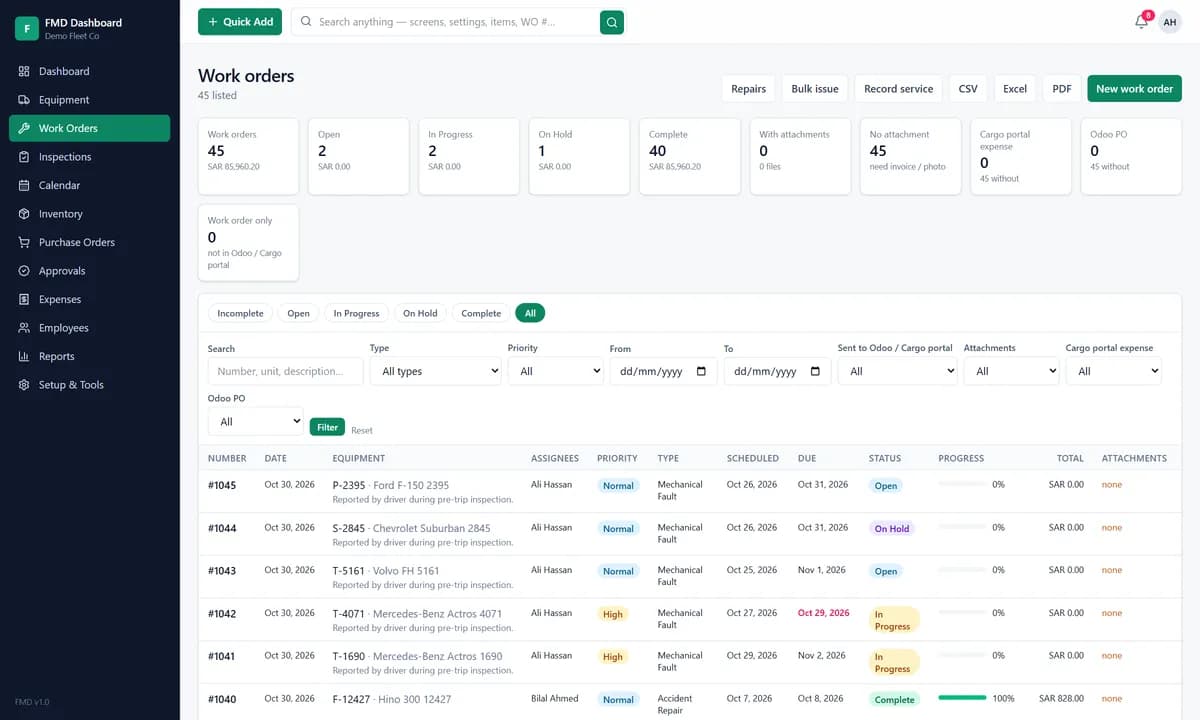The height and width of the screenshot is (720, 1200).
Task: Click the Work Orders wrench icon
Action: 24,128
